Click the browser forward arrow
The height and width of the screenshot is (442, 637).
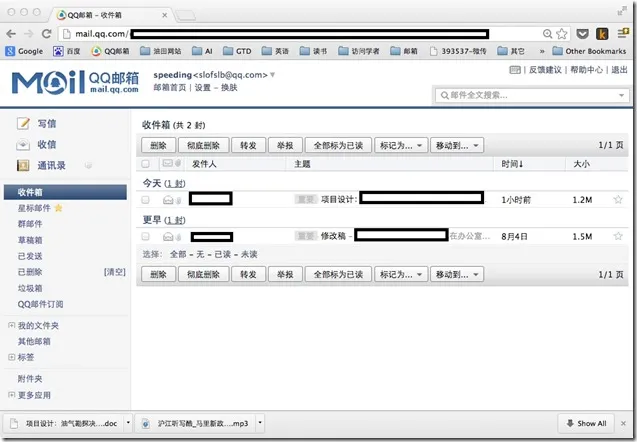(28, 34)
